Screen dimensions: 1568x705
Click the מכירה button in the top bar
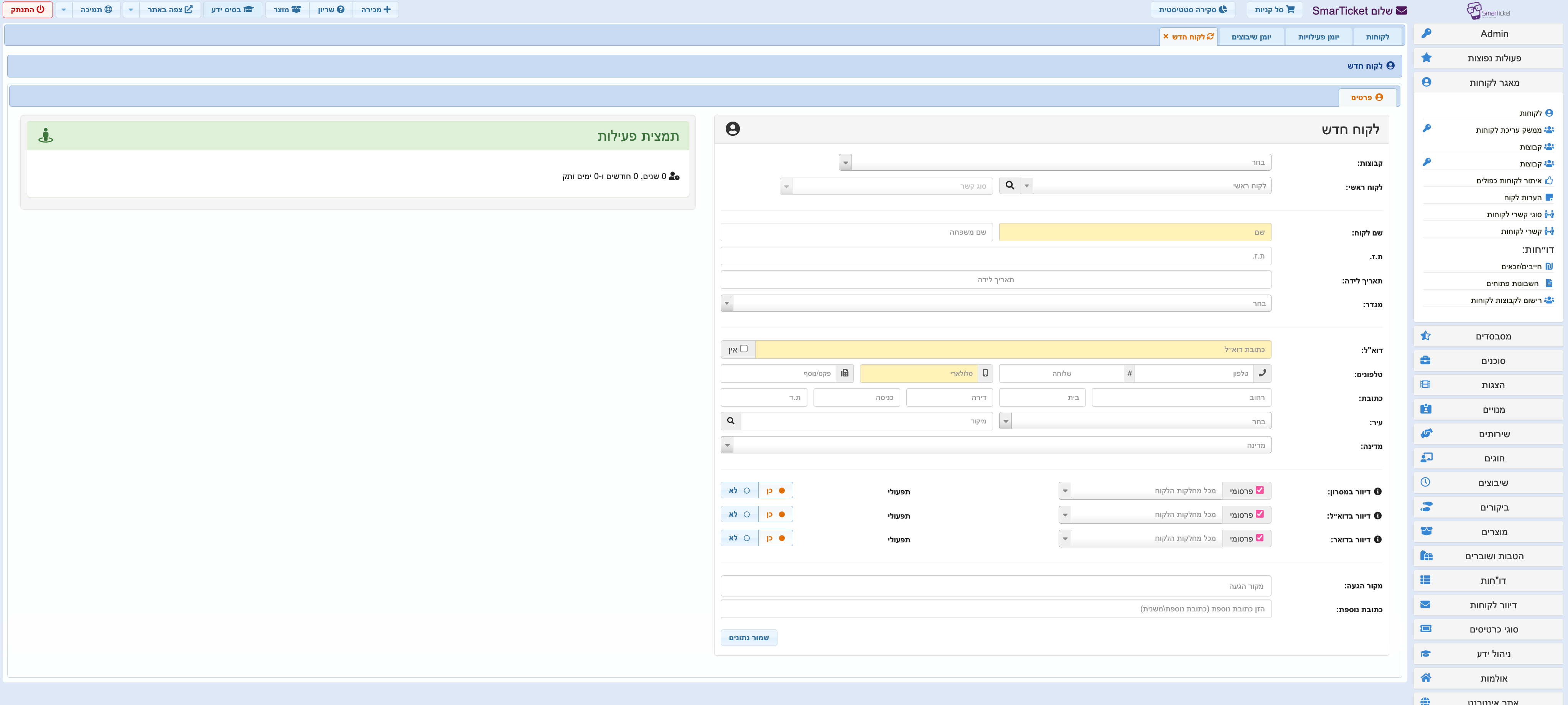coord(376,10)
